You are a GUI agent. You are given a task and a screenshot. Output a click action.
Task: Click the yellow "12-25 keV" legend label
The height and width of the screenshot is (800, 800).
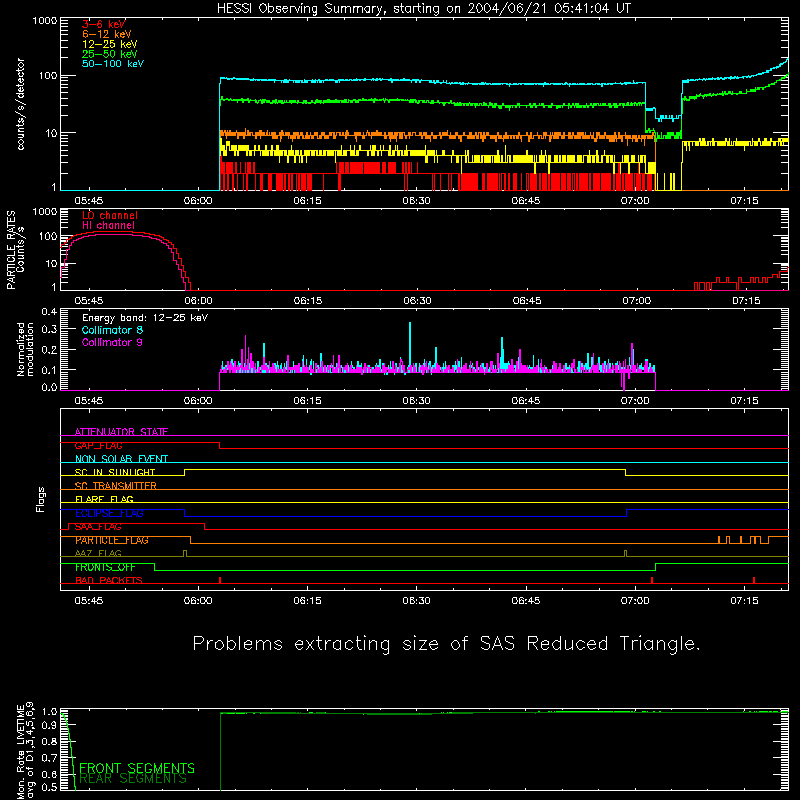(110, 44)
